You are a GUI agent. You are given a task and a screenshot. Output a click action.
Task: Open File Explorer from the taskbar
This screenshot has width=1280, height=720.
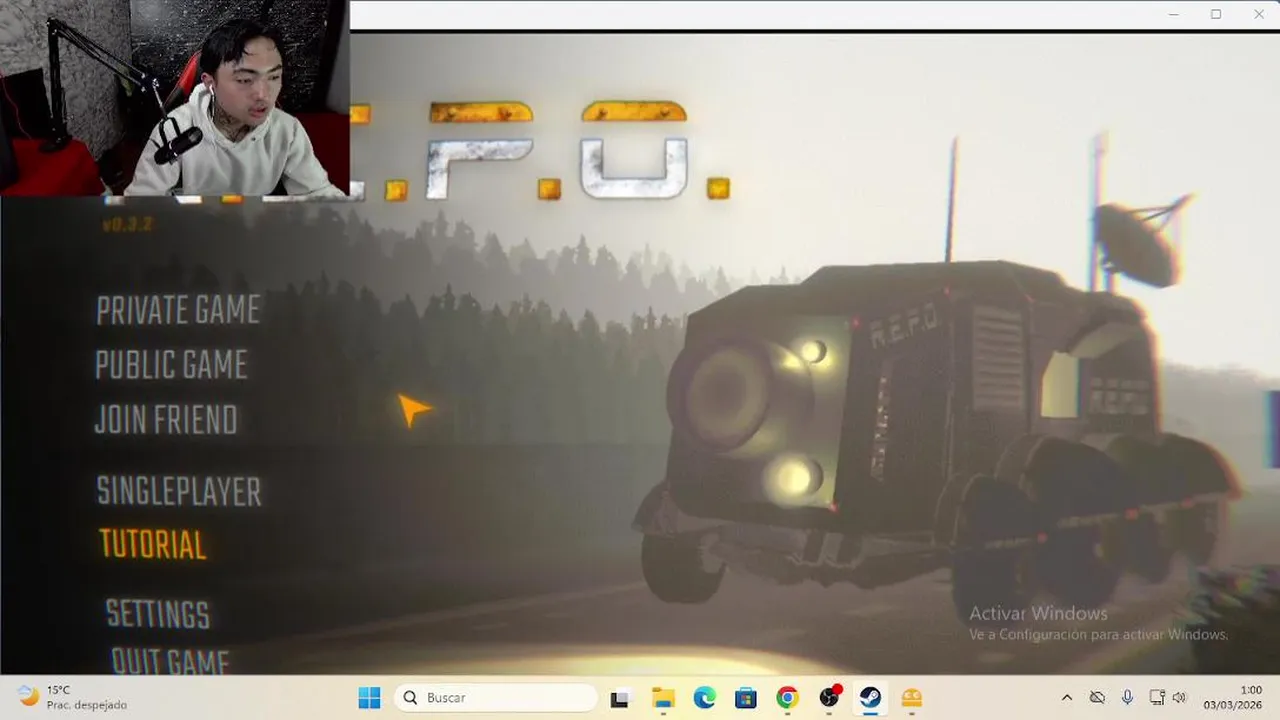coord(663,698)
